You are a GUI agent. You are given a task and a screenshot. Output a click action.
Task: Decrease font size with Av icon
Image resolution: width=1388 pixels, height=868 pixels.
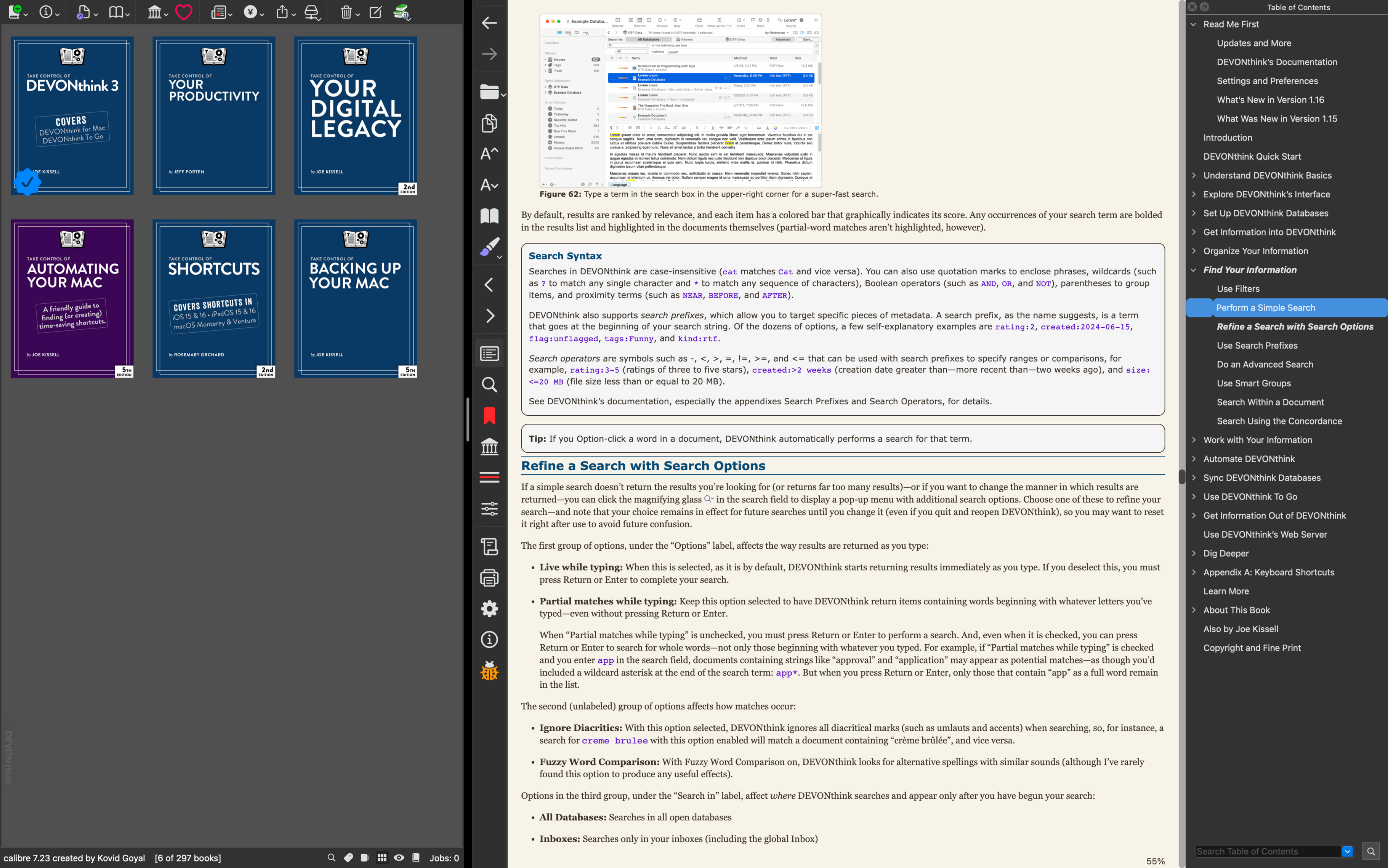(x=489, y=184)
